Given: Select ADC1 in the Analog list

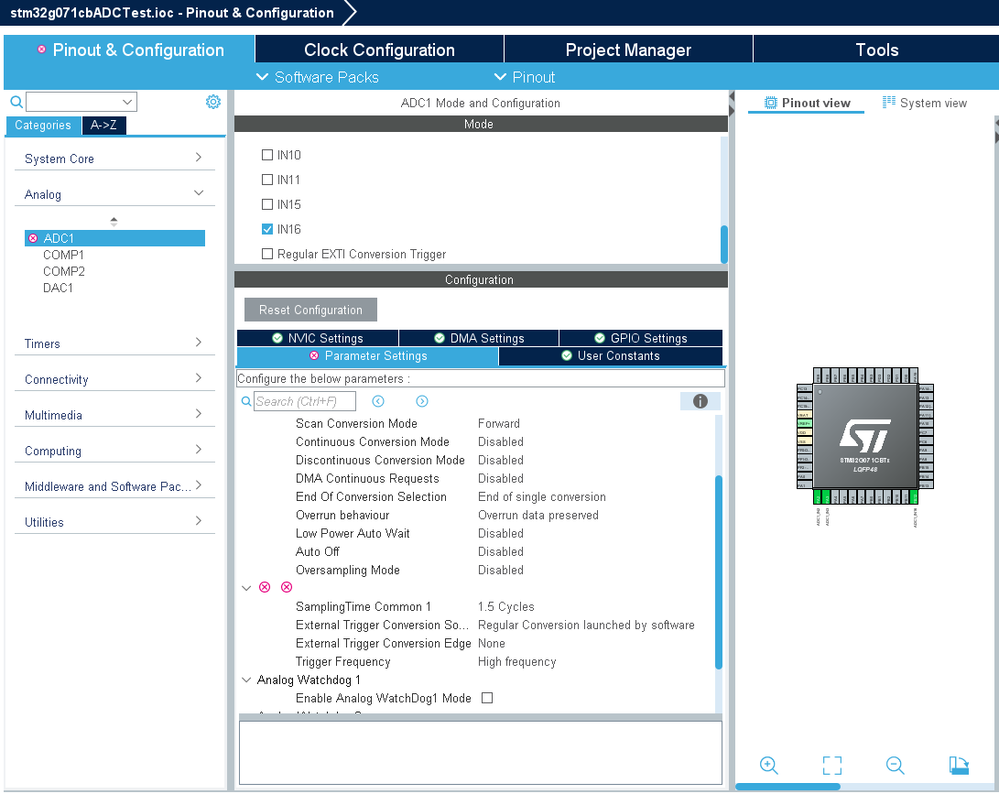Looking at the screenshot, I should tap(115, 238).
